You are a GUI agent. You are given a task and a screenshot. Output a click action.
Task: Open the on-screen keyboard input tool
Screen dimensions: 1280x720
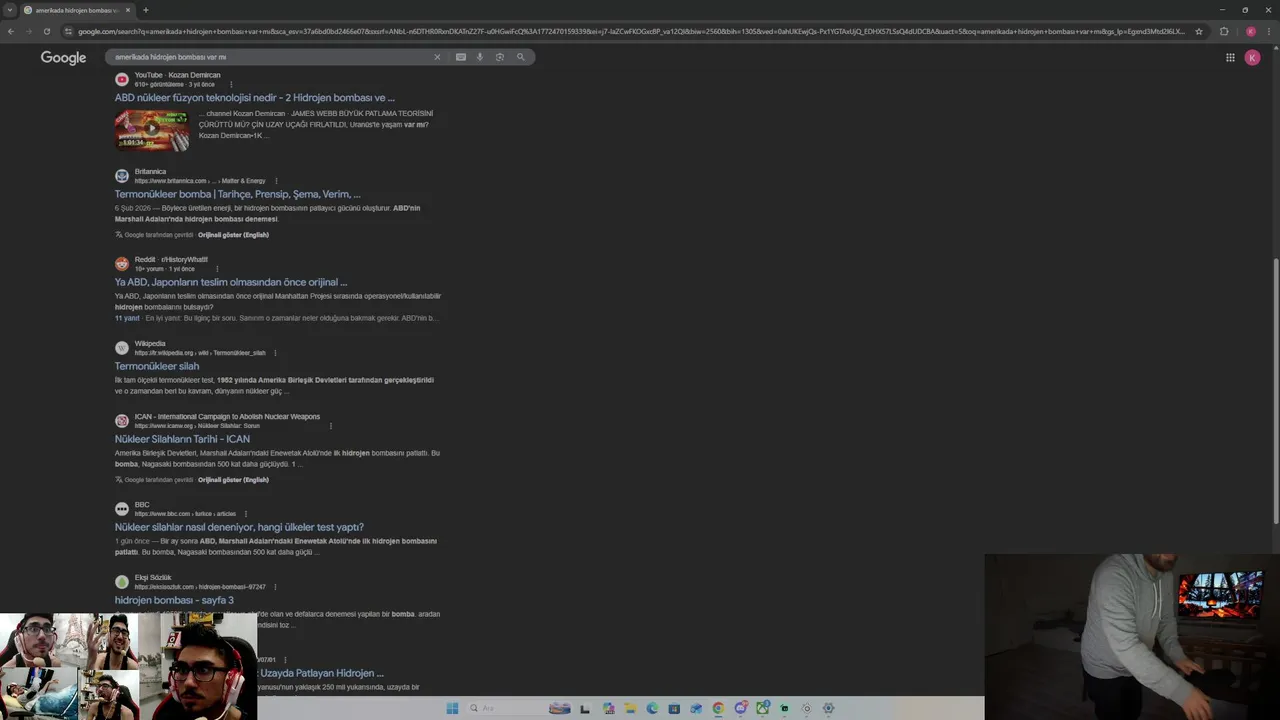click(x=460, y=57)
